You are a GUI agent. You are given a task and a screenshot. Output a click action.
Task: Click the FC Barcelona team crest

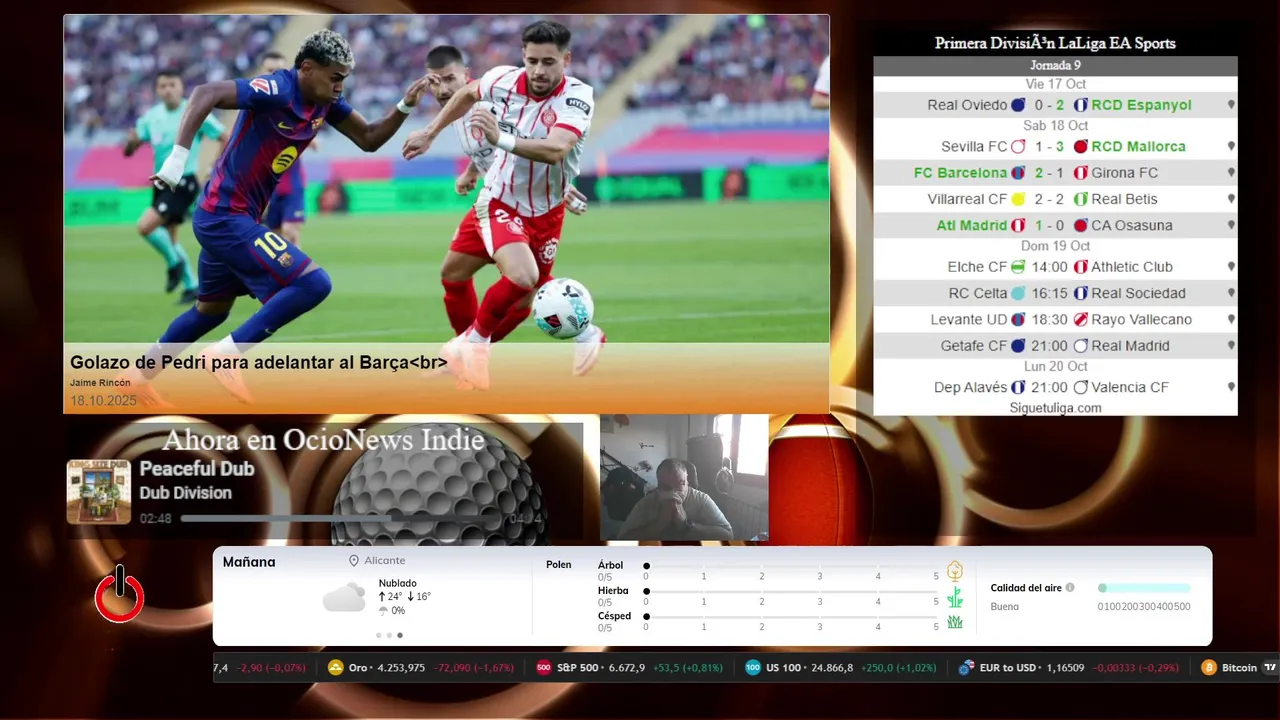(1018, 173)
